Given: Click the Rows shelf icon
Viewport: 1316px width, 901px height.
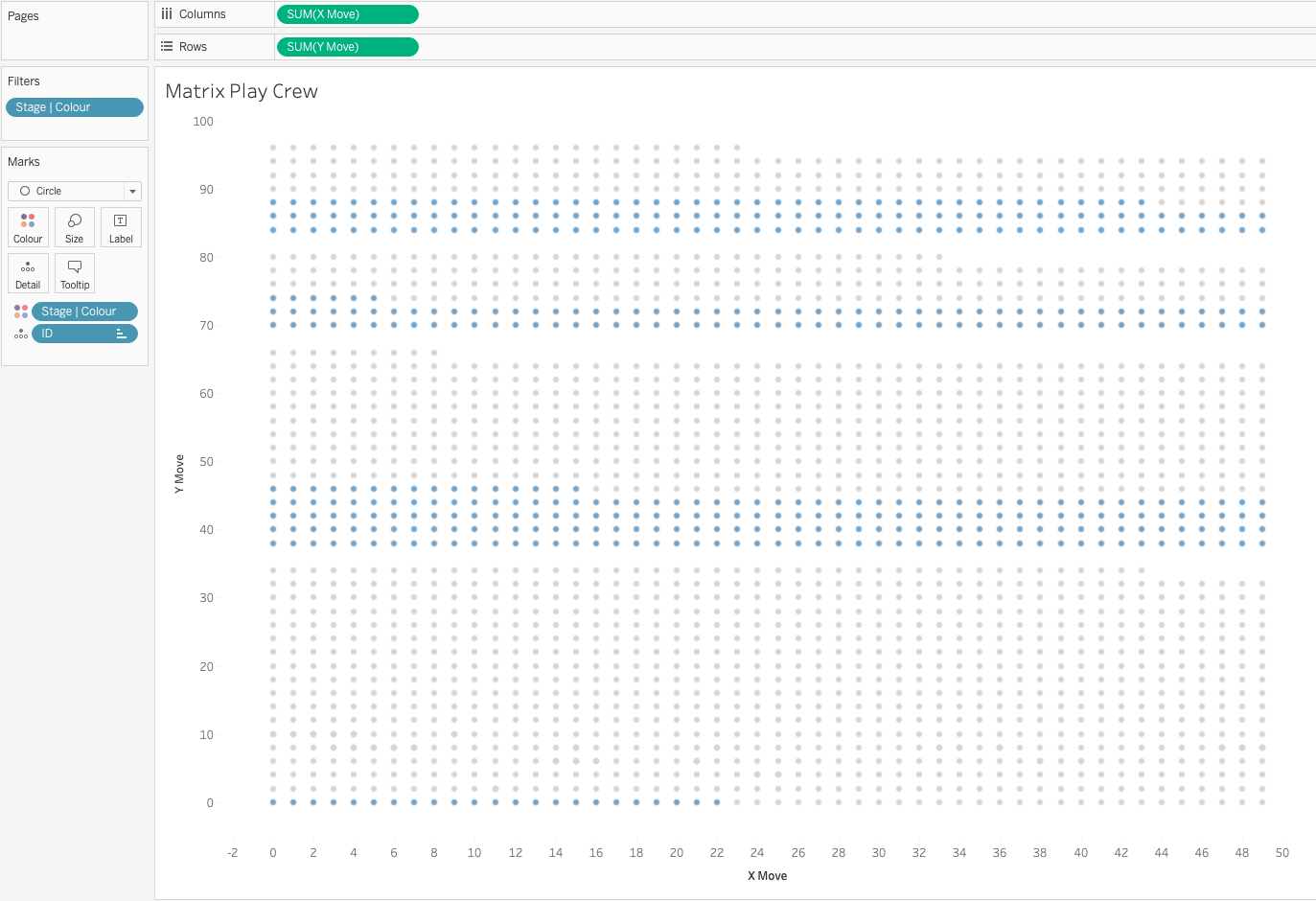Looking at the screenshot, I should pyautogui.click(x=167, y=47).
